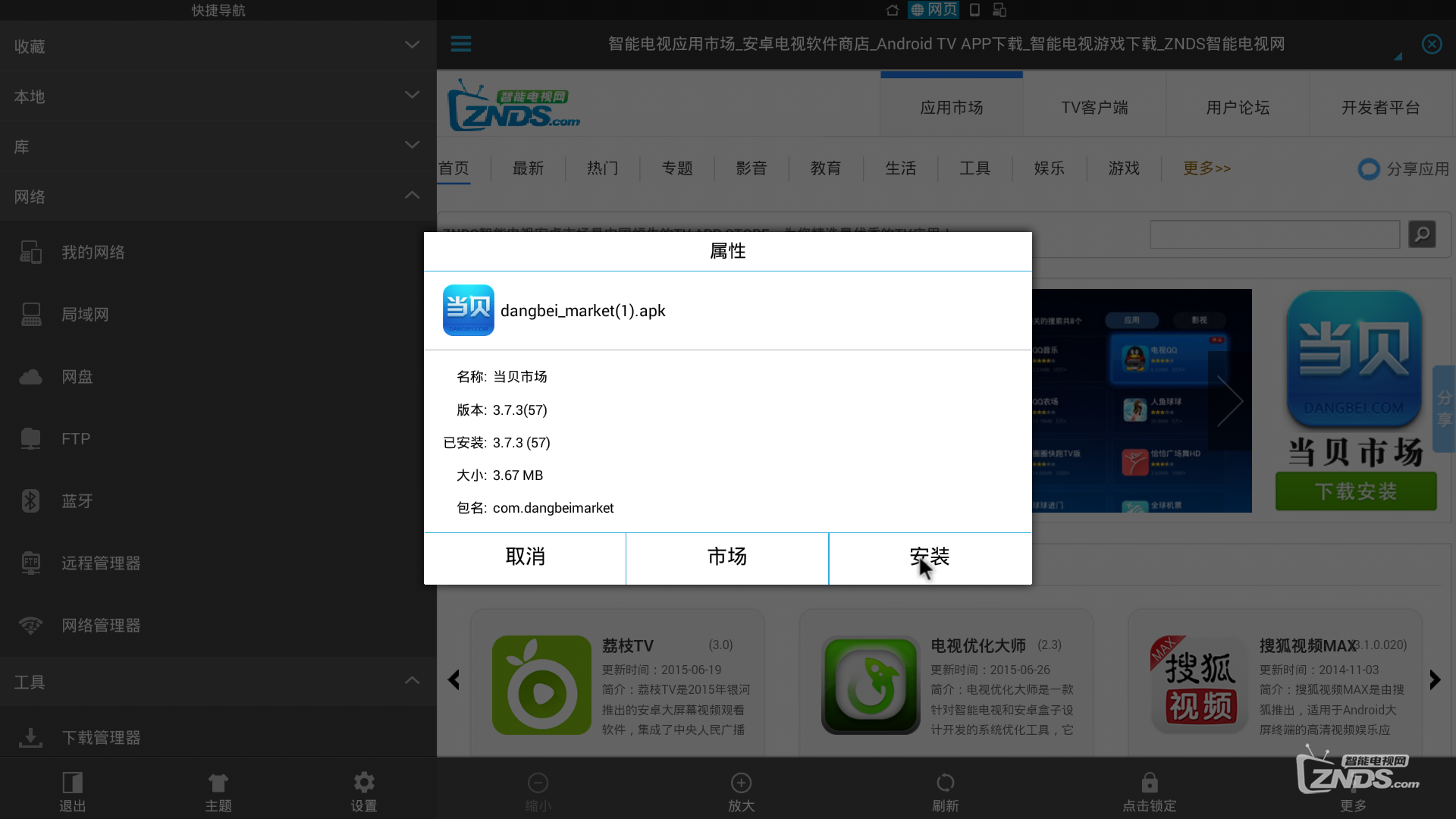Click the green 下载安装 button

[x=1356, y=491]
